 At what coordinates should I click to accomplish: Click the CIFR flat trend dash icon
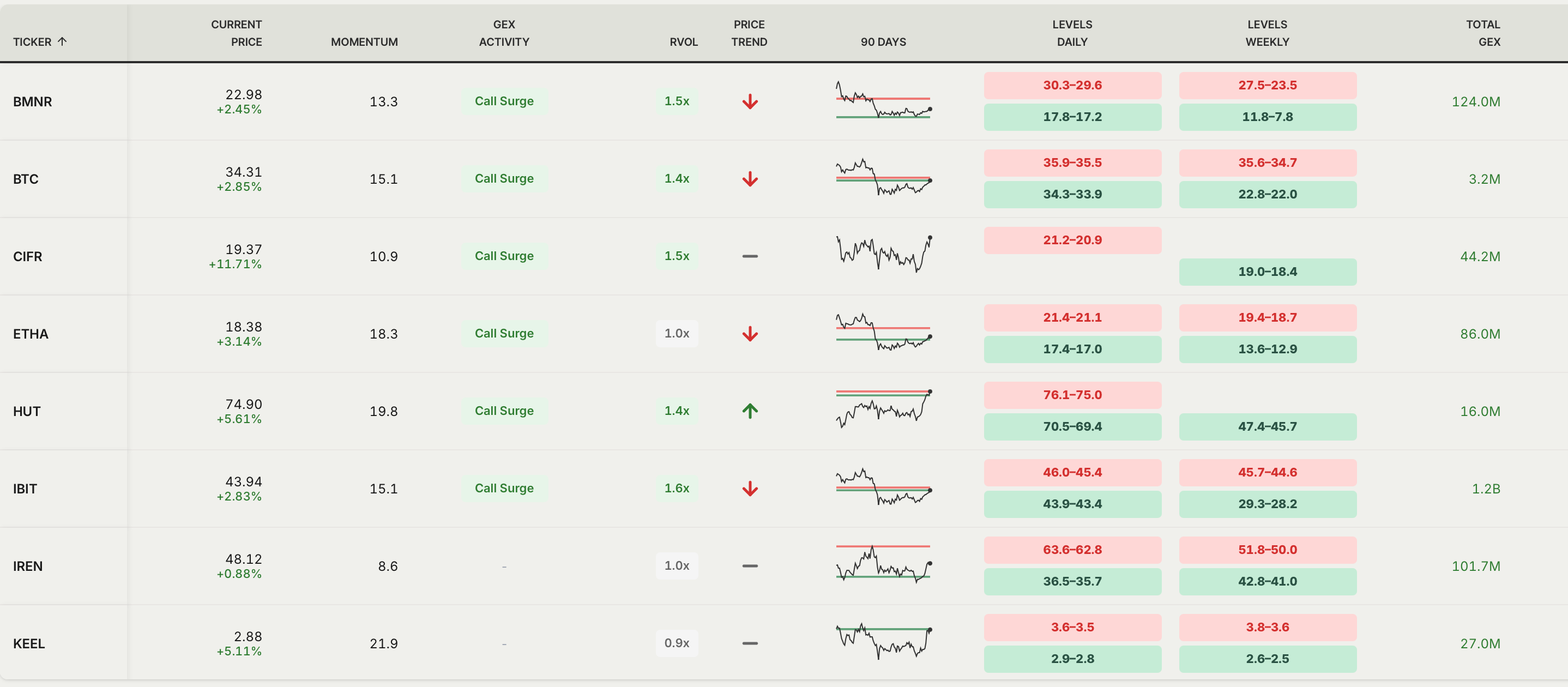tap(750, 256)
